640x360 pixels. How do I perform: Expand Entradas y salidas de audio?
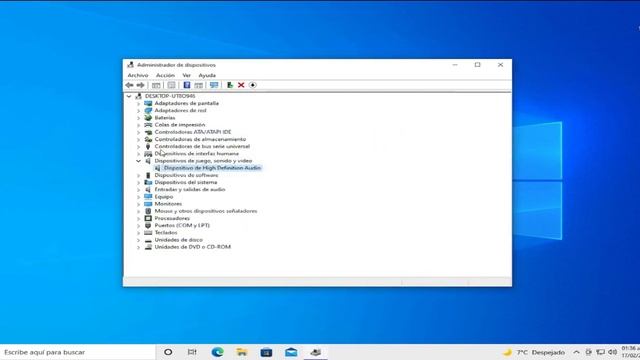pos(138,190)
